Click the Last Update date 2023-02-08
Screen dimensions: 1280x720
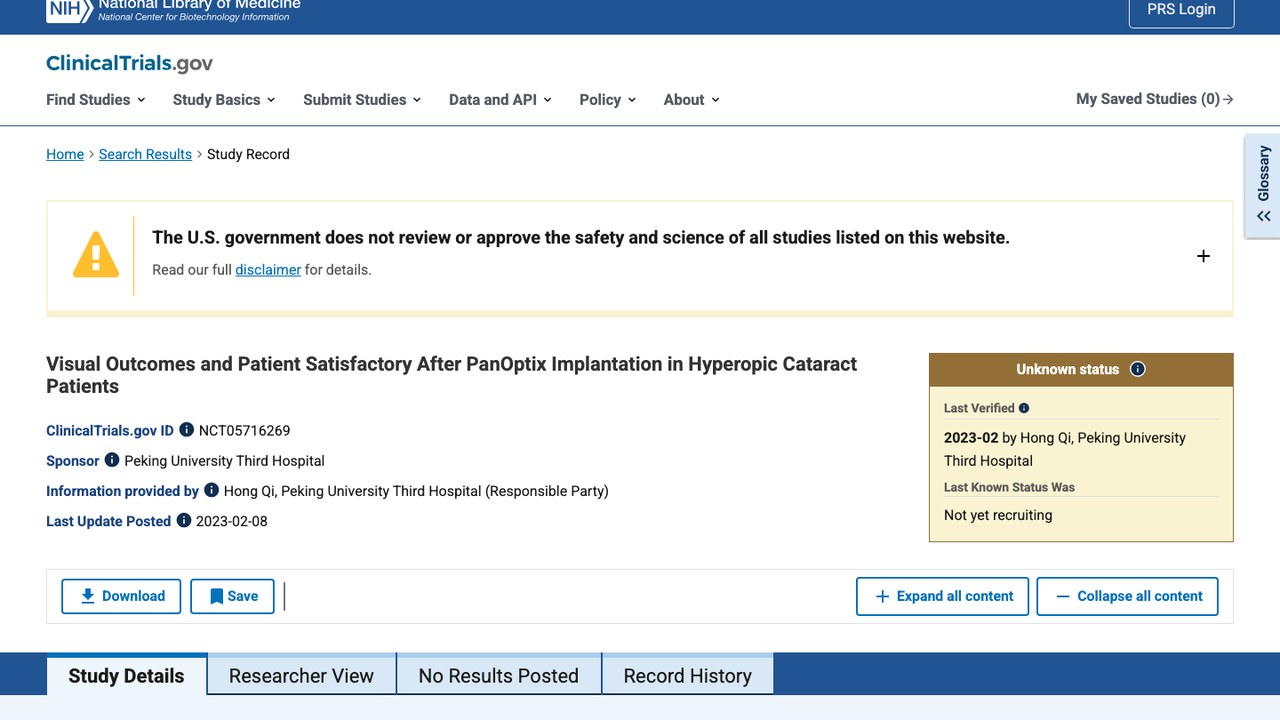[232, 521]
